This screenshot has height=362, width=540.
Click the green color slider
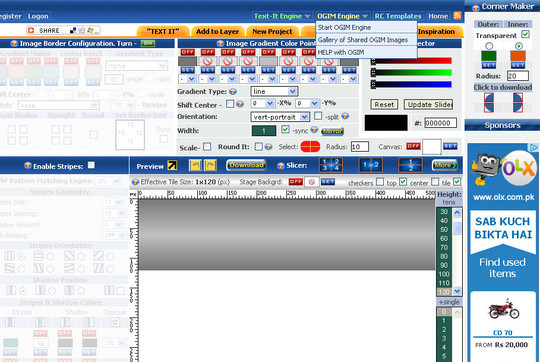coord(412,72)
